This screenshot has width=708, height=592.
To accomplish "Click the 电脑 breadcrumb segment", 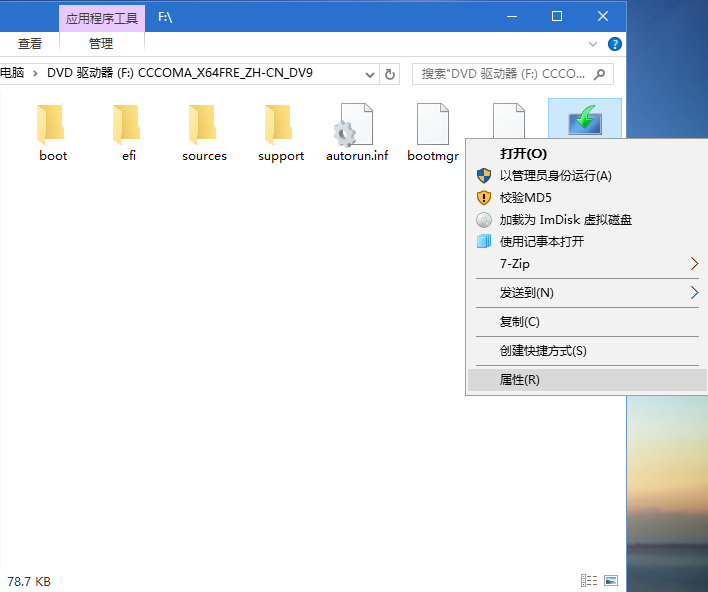I will [12, 73].
